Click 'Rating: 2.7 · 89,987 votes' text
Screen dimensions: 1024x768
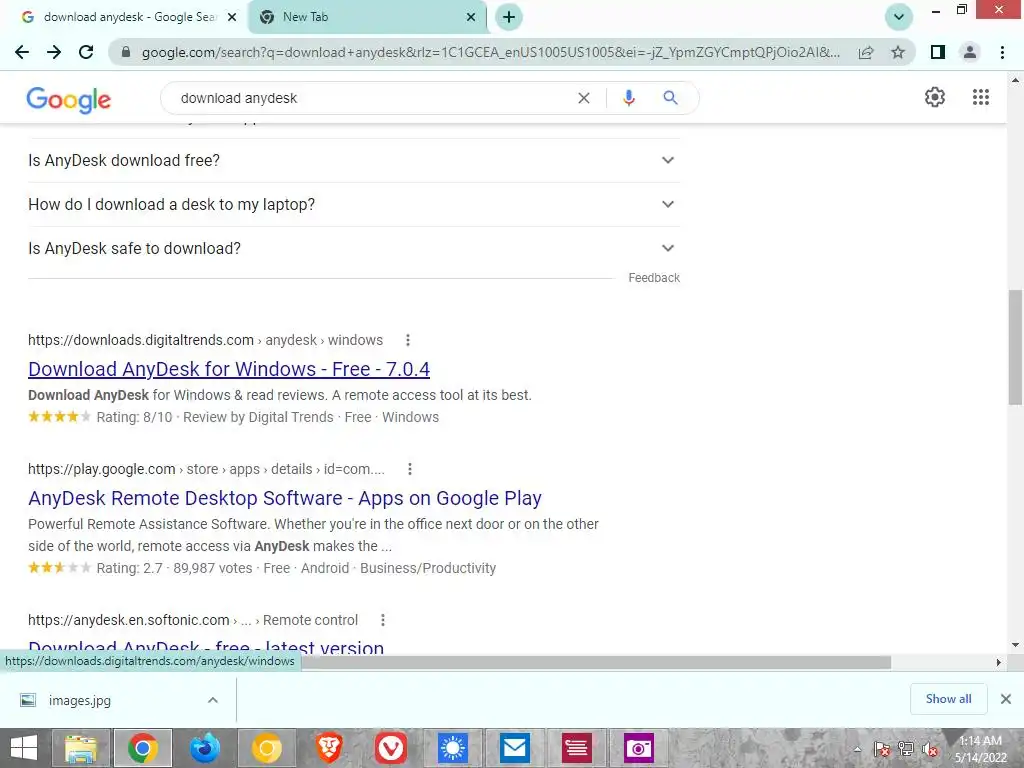(174, 568)
